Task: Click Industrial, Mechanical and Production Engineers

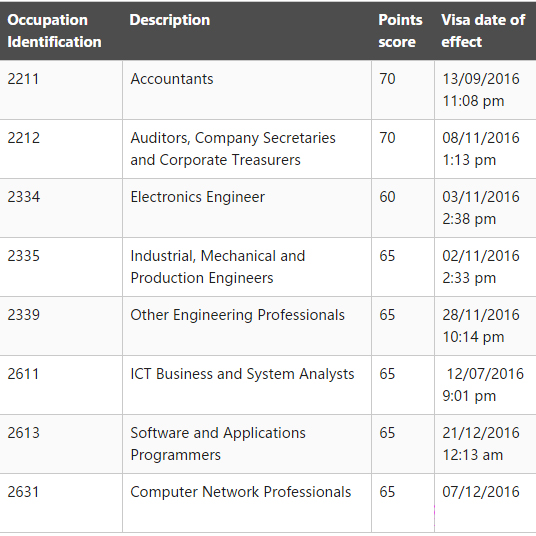Action: (218, 267)
